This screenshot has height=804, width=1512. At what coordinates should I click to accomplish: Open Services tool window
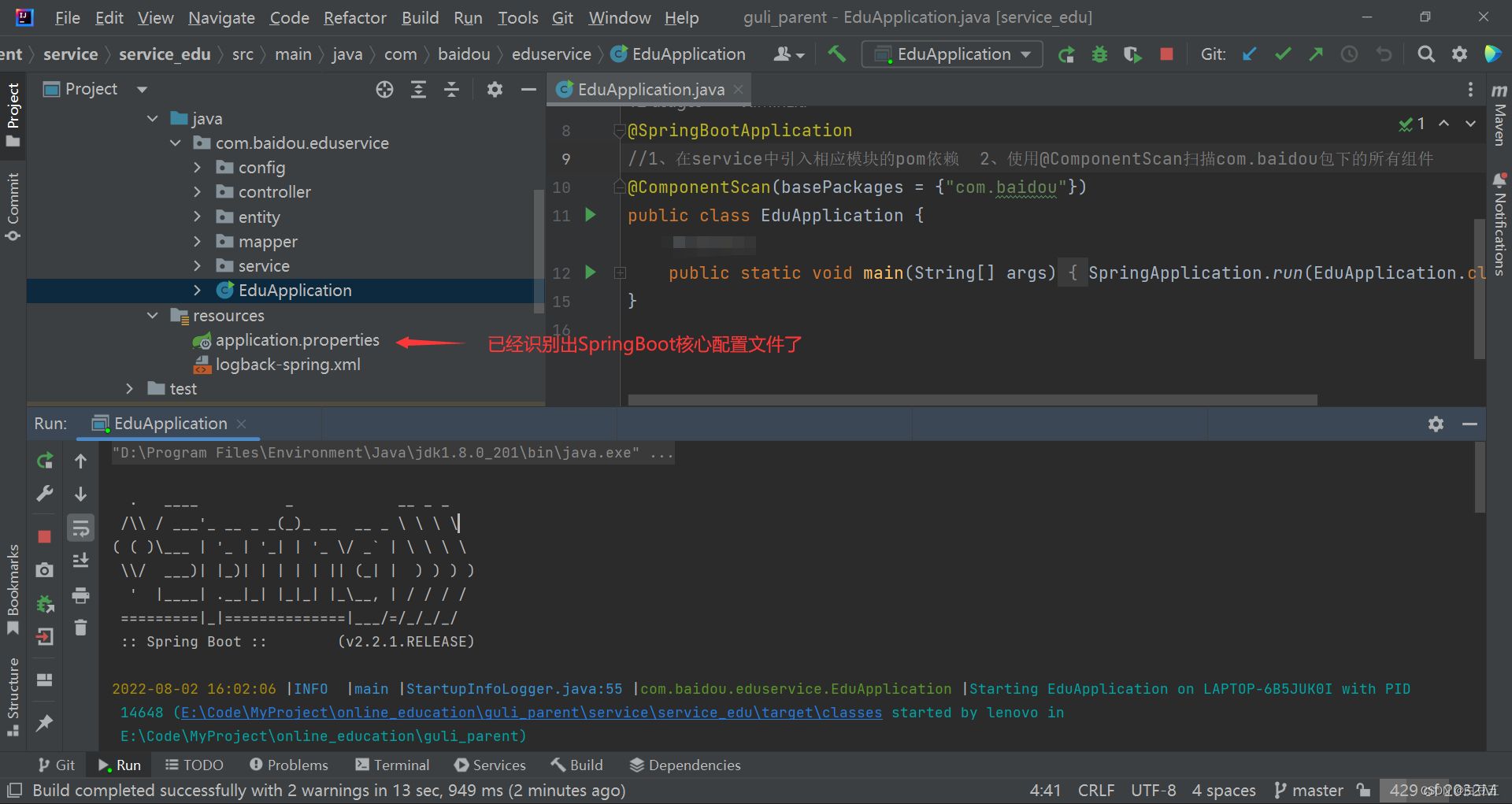click(490, 765)
